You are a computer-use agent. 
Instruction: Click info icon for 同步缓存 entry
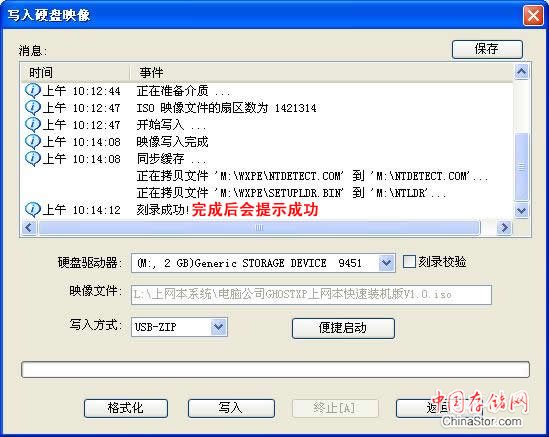click(x=33, y=159)
